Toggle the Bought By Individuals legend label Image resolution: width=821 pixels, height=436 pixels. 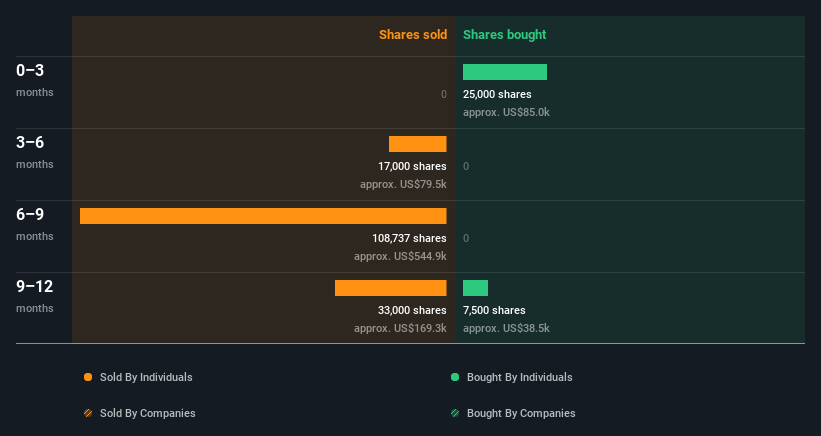[519, 377]
